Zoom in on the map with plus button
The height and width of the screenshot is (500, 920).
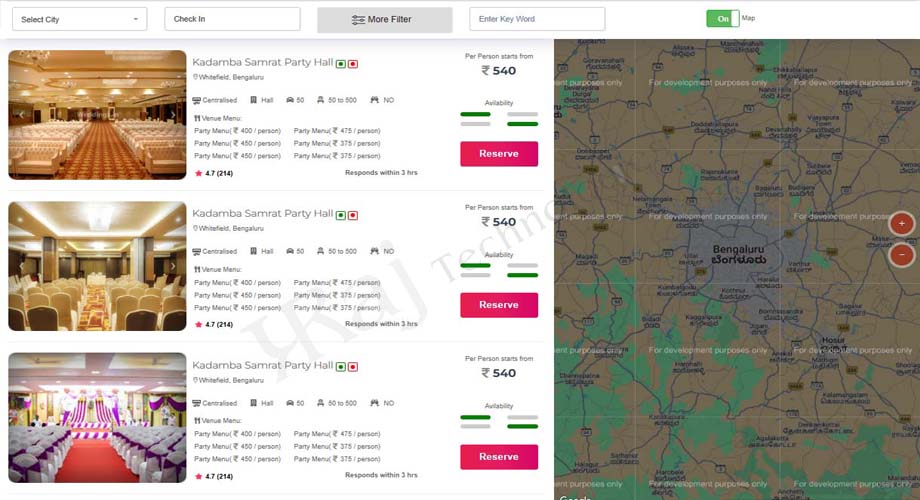[x=901, y=224]
